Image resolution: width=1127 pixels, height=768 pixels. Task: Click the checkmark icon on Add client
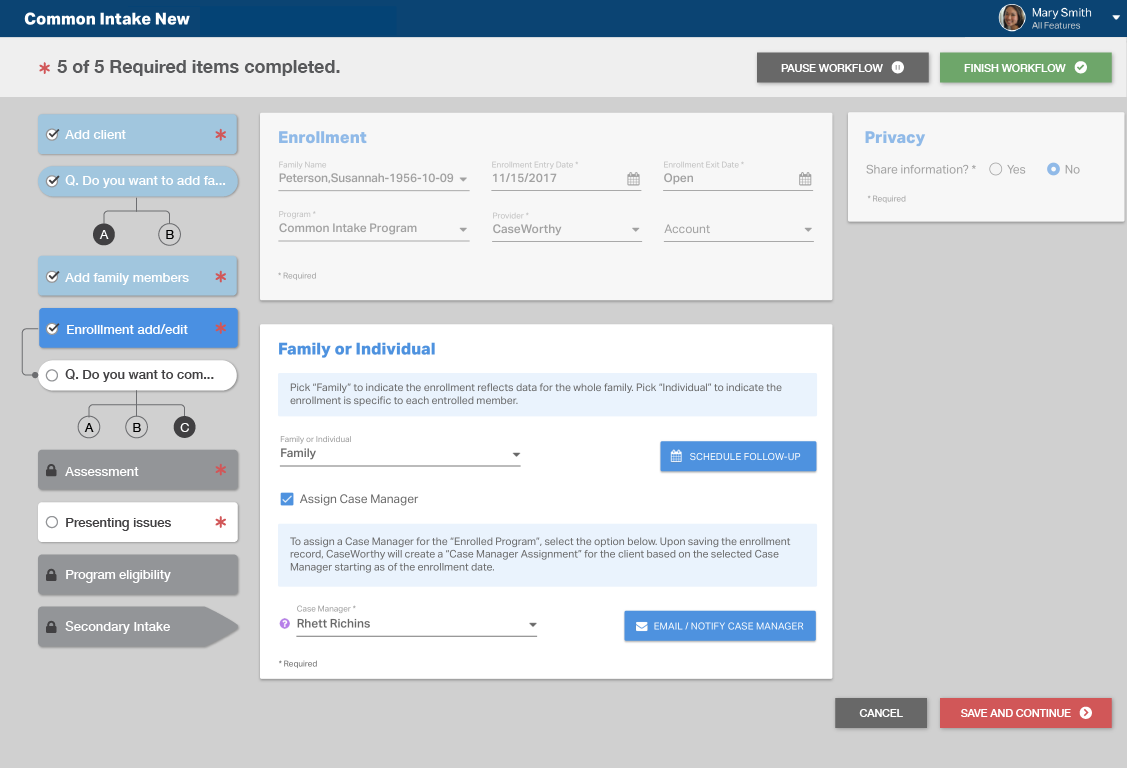click(x=52, y=134)
